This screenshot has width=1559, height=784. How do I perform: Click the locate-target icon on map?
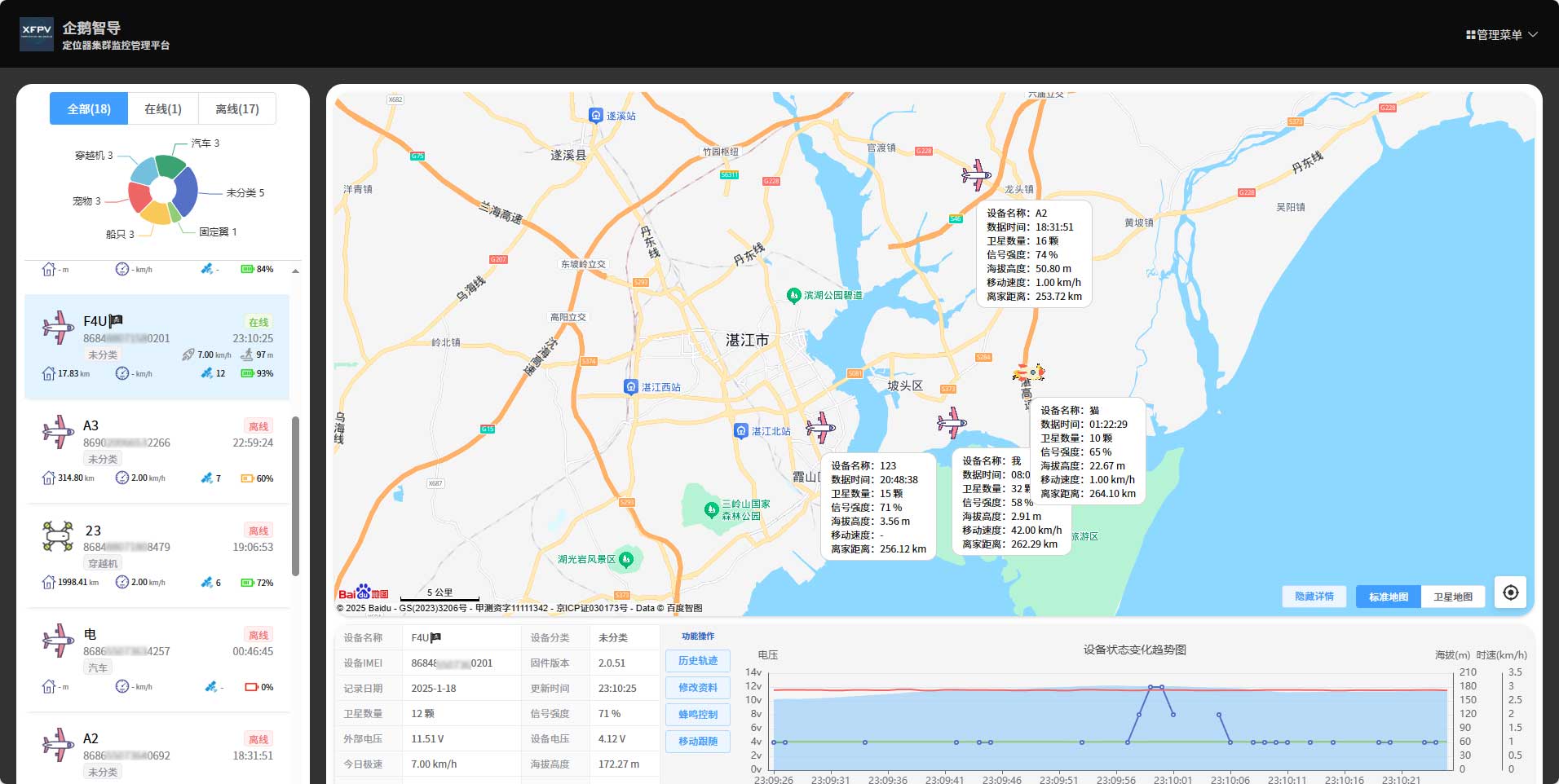tap(1510, 592)
